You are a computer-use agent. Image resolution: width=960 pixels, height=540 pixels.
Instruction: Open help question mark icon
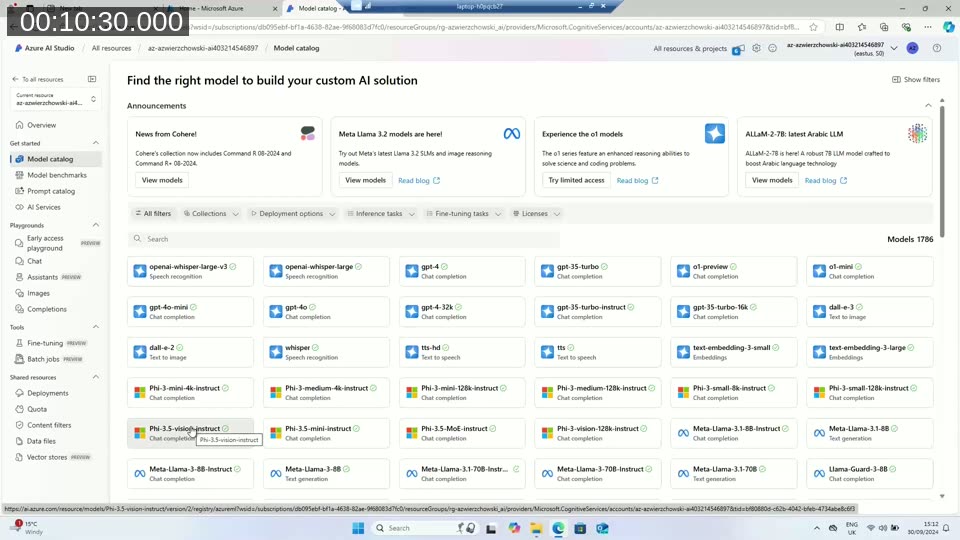point(937,48)
